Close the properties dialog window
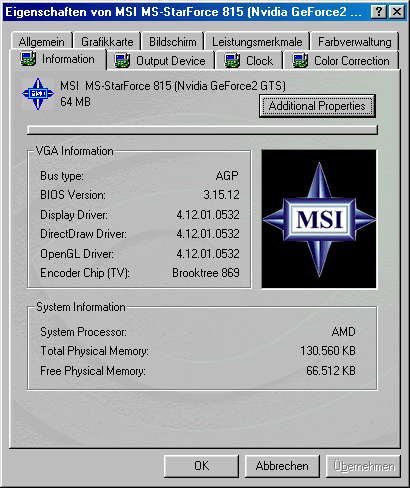410x488 pixels. tap(397, 12)
